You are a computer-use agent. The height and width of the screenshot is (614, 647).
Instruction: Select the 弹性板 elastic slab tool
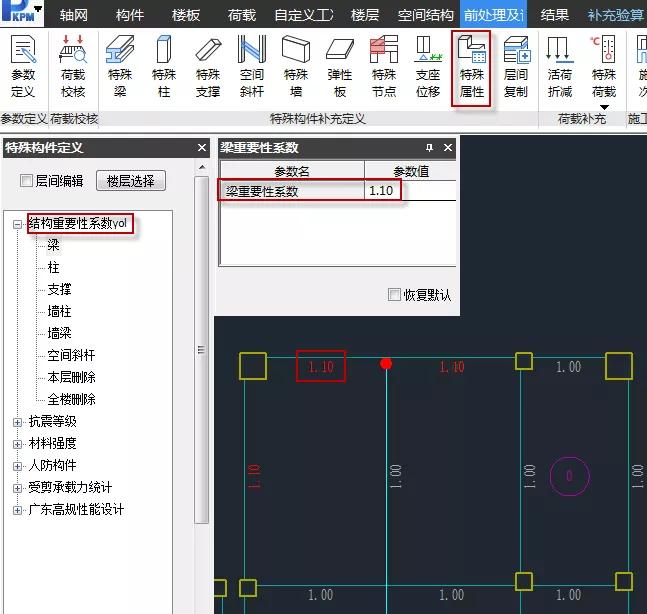(340, 66)
